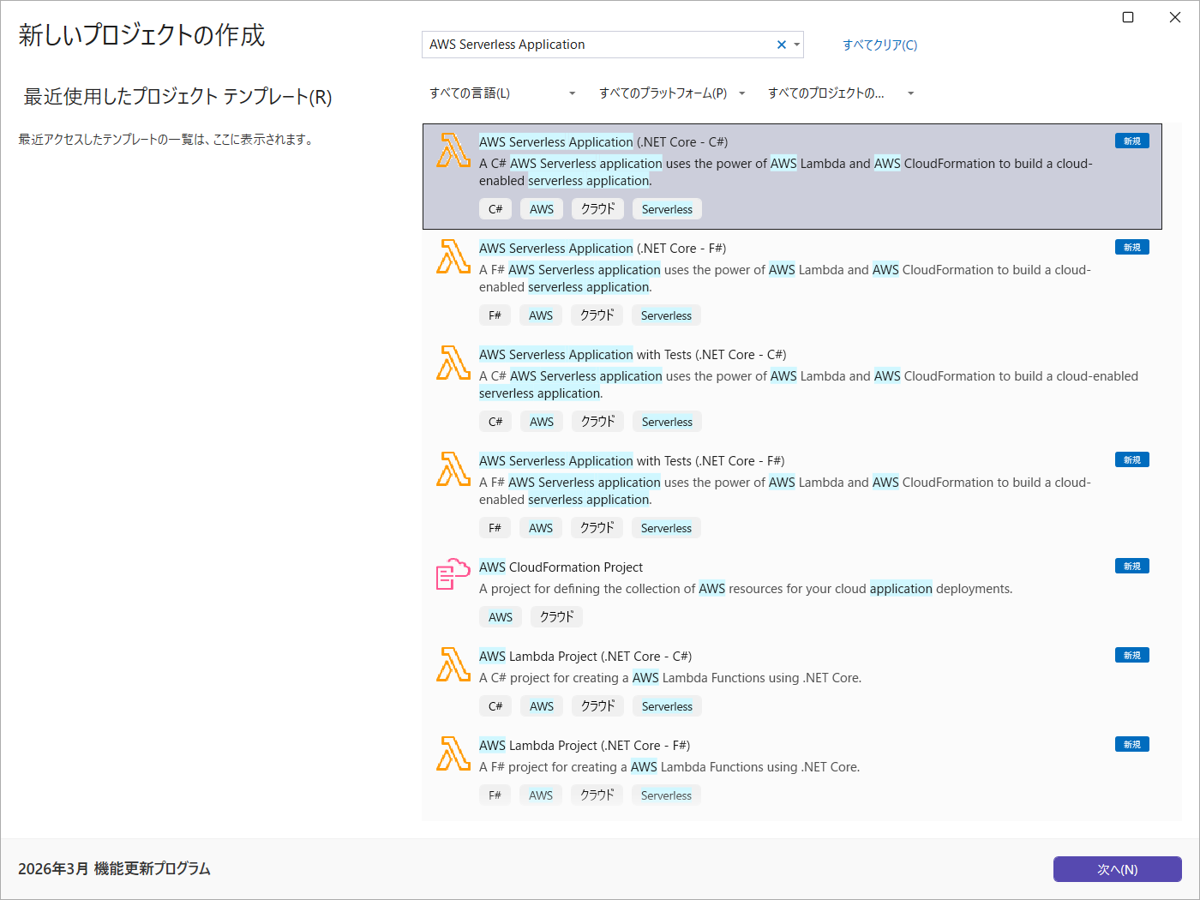Click 新規 badge on the CloudFormation Project row
The height and width of the screenshot is (900, 1200).
click(x=1132, y=566)
